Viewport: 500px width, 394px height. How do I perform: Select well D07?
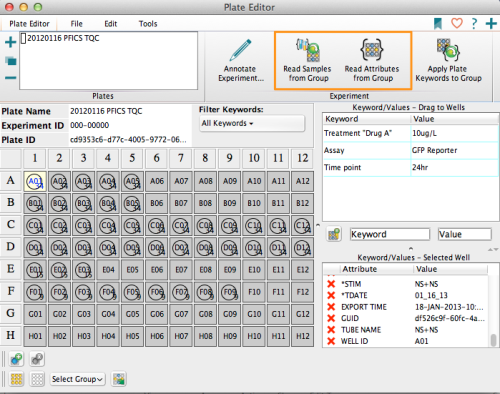(181, 248)
